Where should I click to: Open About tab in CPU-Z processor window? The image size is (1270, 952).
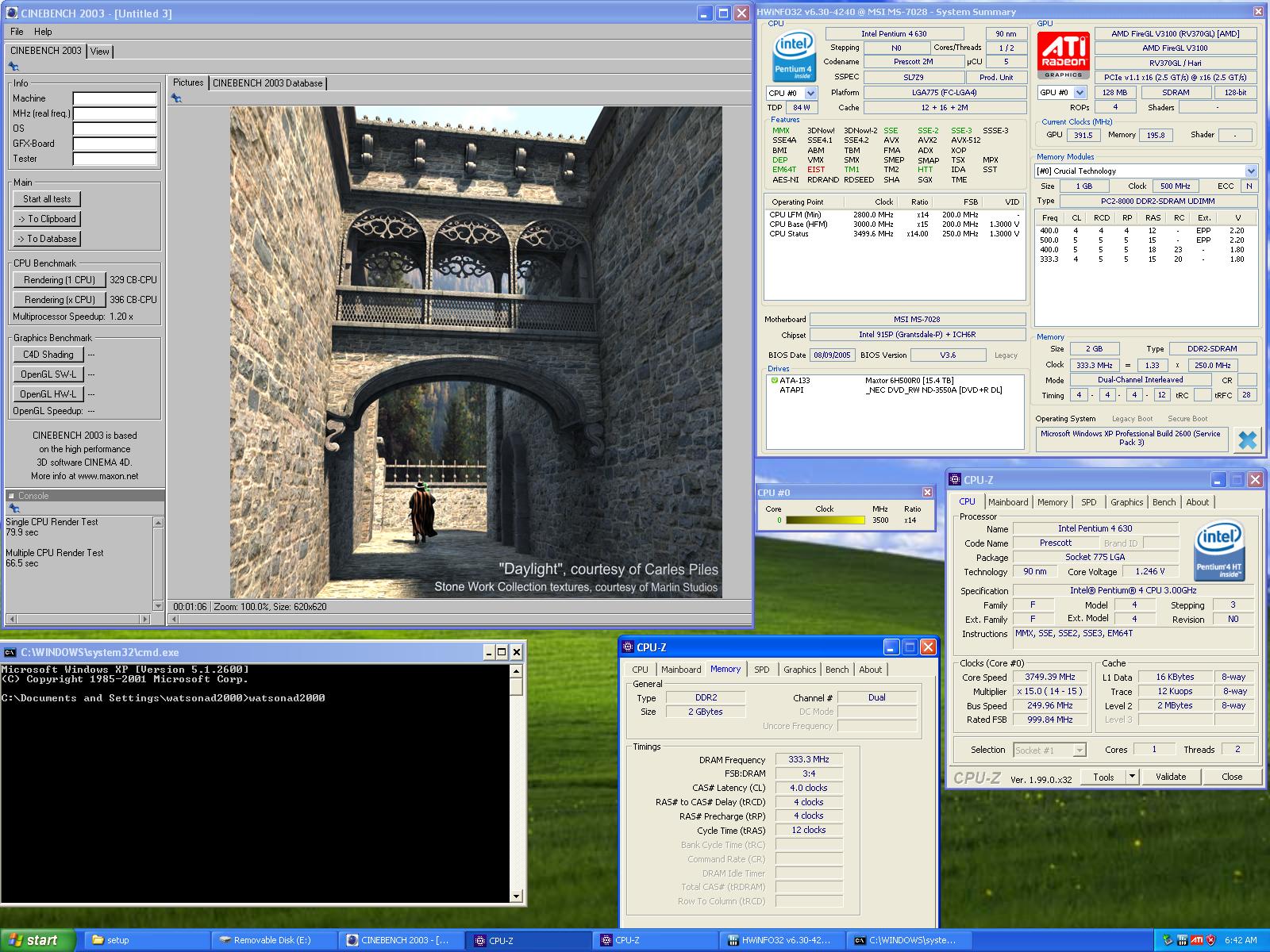[1197, 502]
